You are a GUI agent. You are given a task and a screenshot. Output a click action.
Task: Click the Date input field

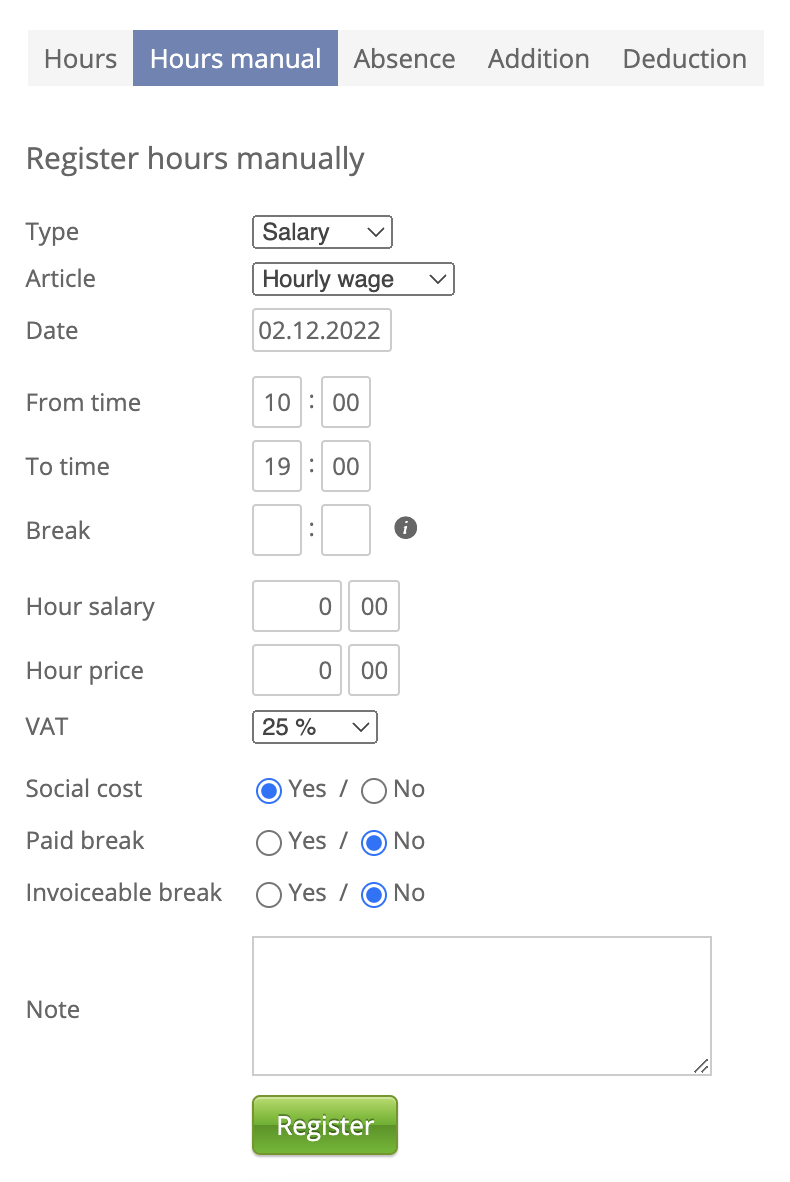point(321,331)
